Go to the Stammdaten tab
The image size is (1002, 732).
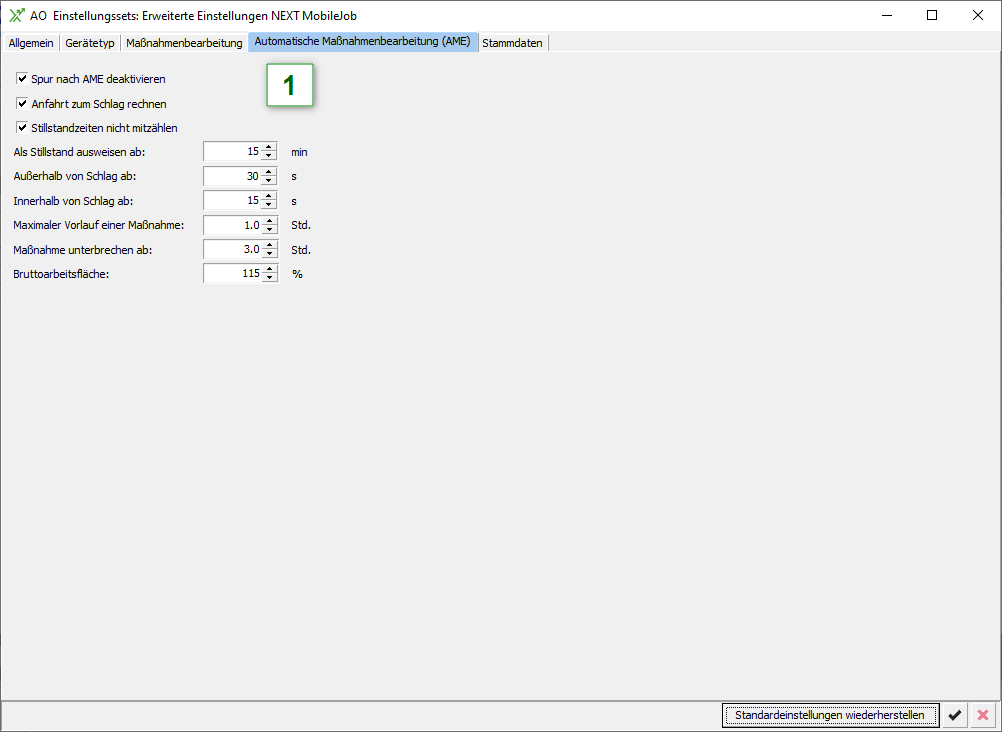512,43
